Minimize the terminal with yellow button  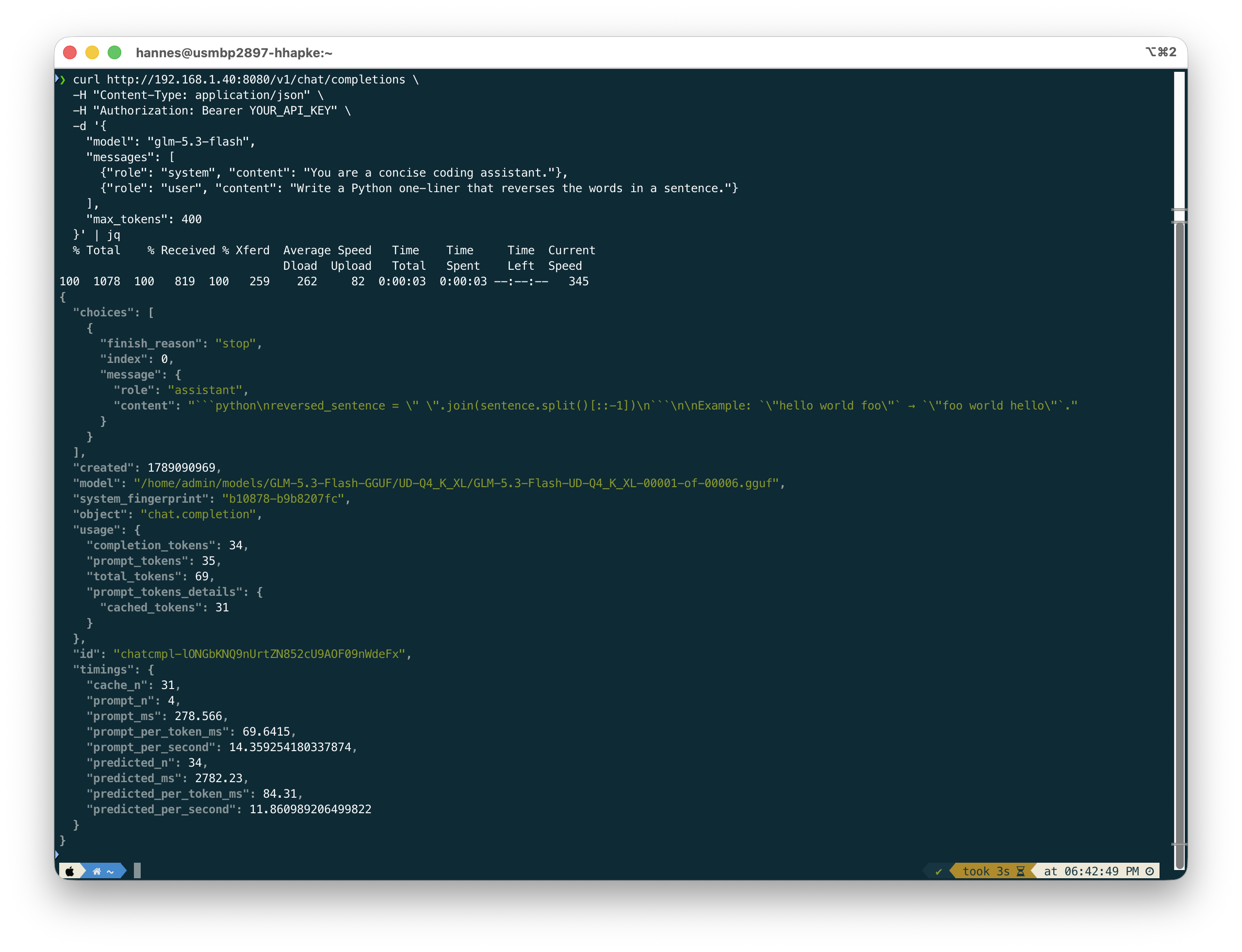point(92,53)
